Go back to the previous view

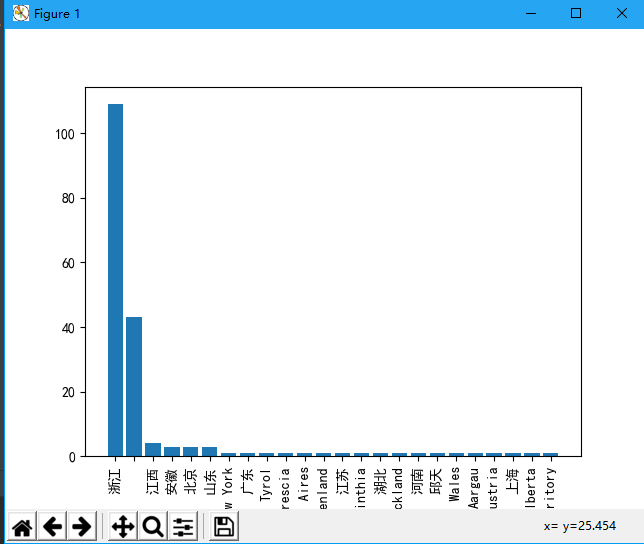(53, 526)
